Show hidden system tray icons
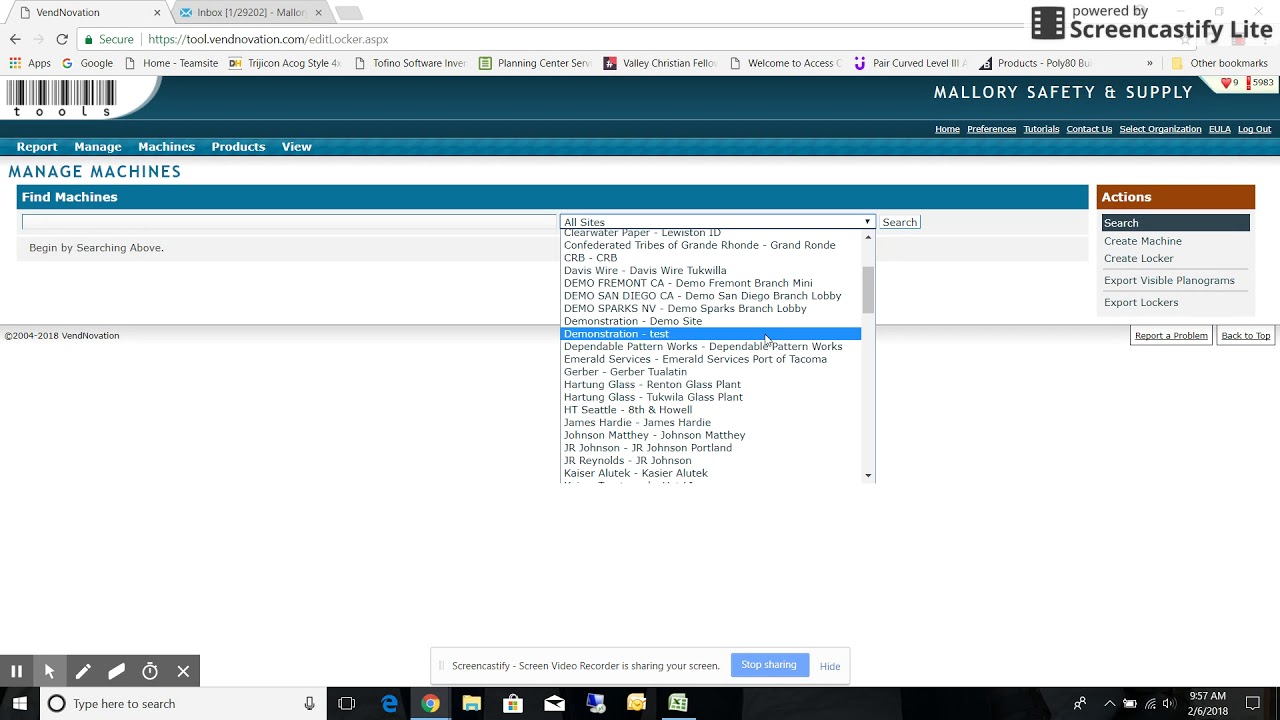The height and width of the screenshot is (720, 1280). 1109,704
